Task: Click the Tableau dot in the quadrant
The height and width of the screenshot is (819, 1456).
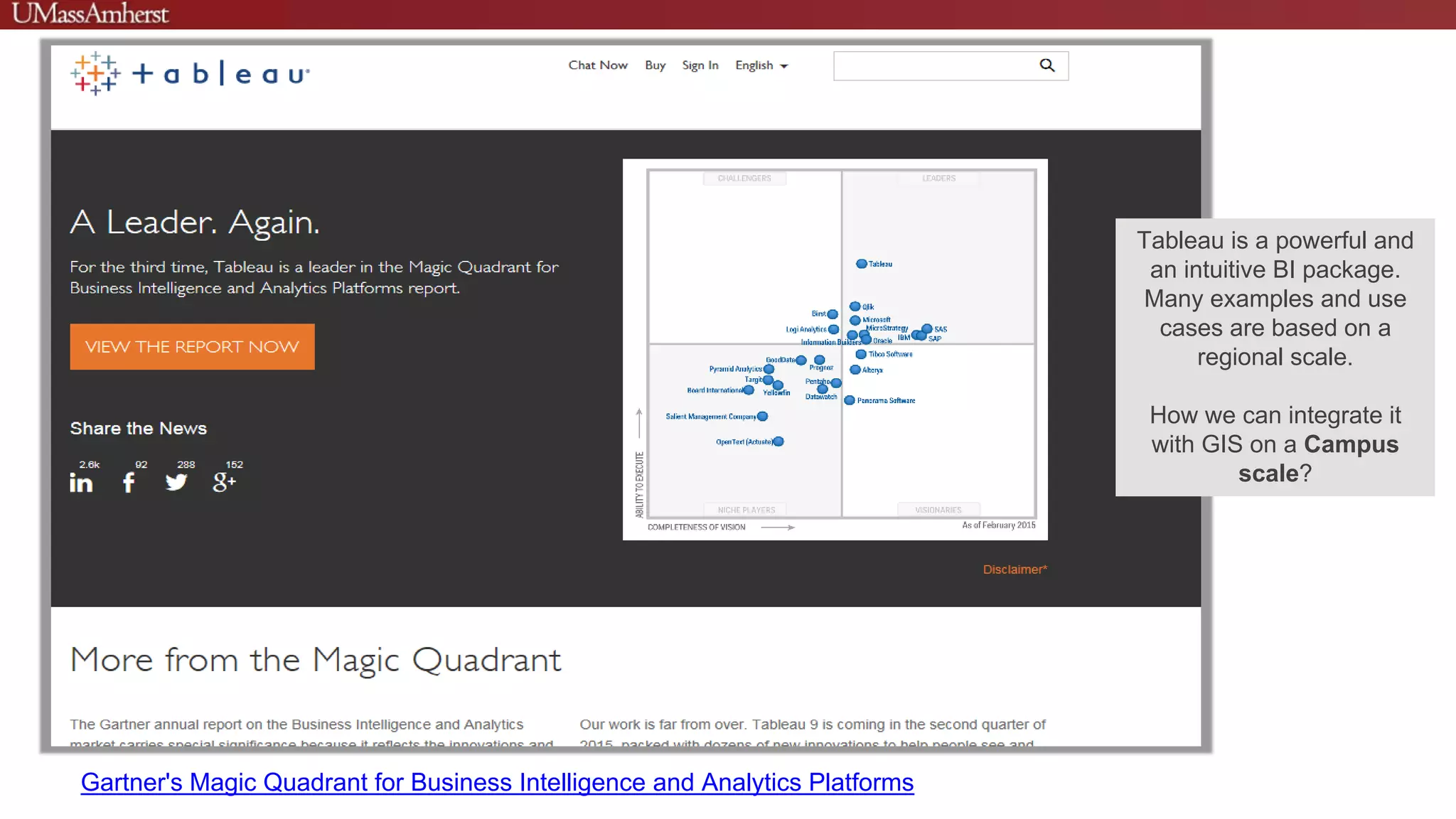Action: click(862, 264)
